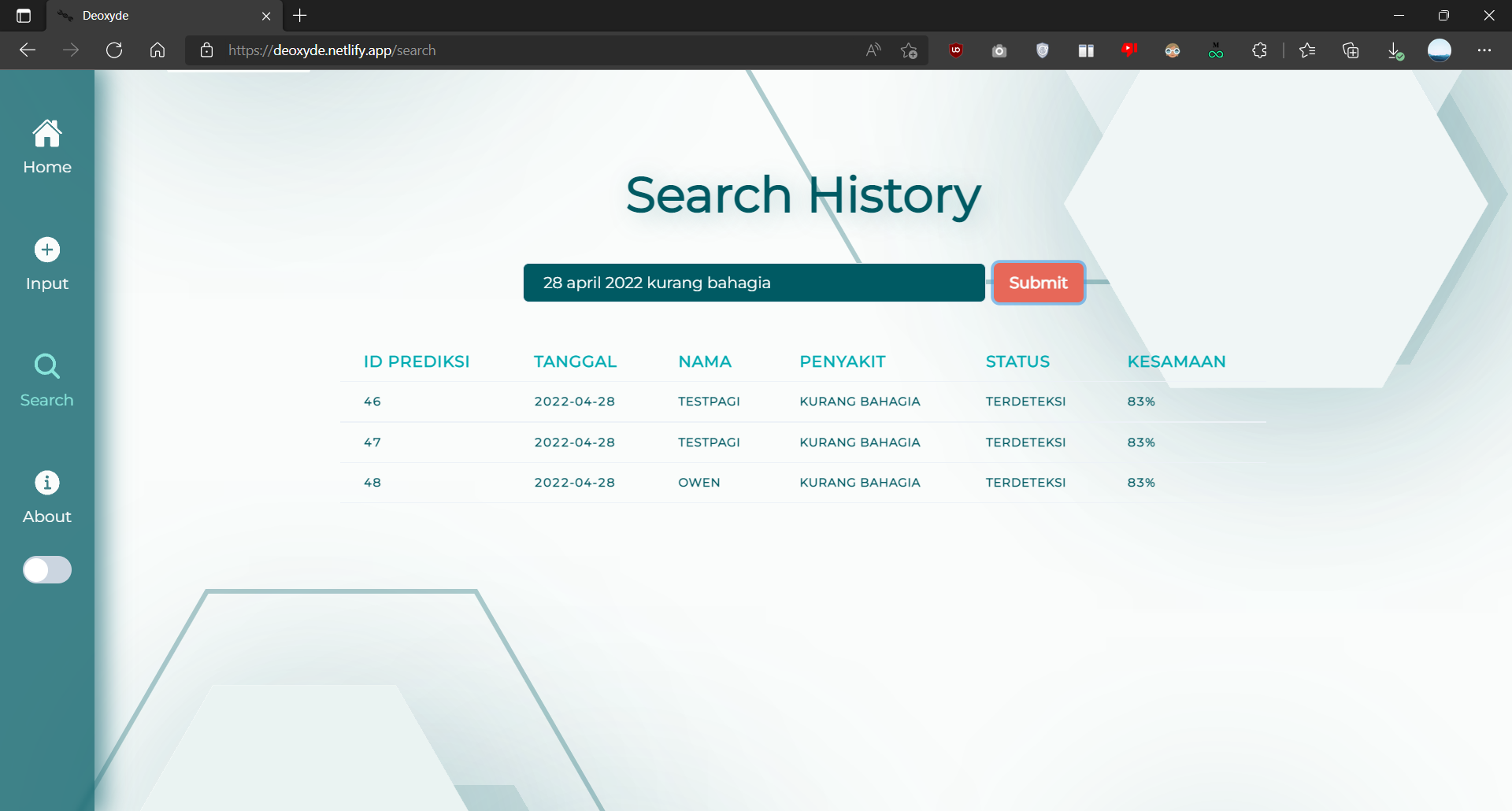Click the address bar URL
The width and height of the screenshot is (1512, 811).
332,50
